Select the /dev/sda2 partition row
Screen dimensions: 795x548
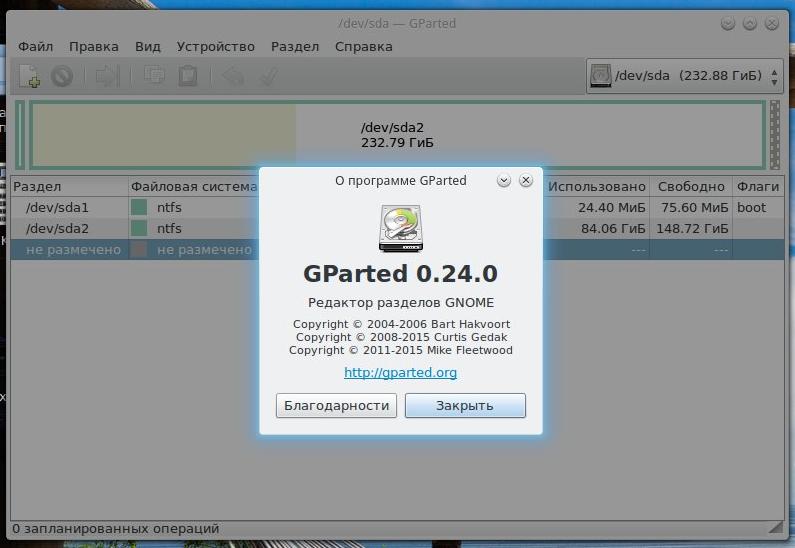(x=397, y=229)
